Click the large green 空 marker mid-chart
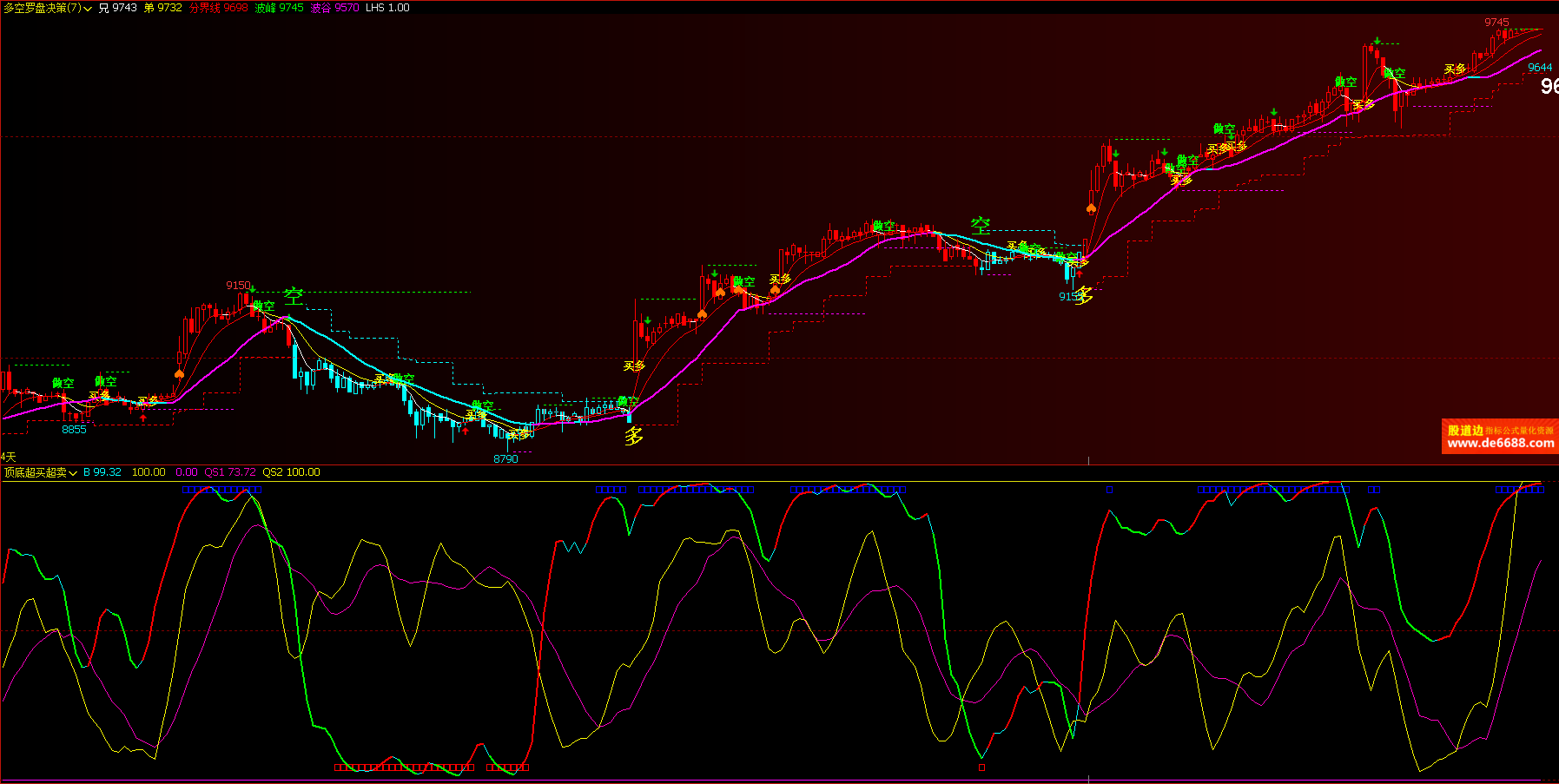Viewport: 1559px width, 784px height. [x=981, y=226]
